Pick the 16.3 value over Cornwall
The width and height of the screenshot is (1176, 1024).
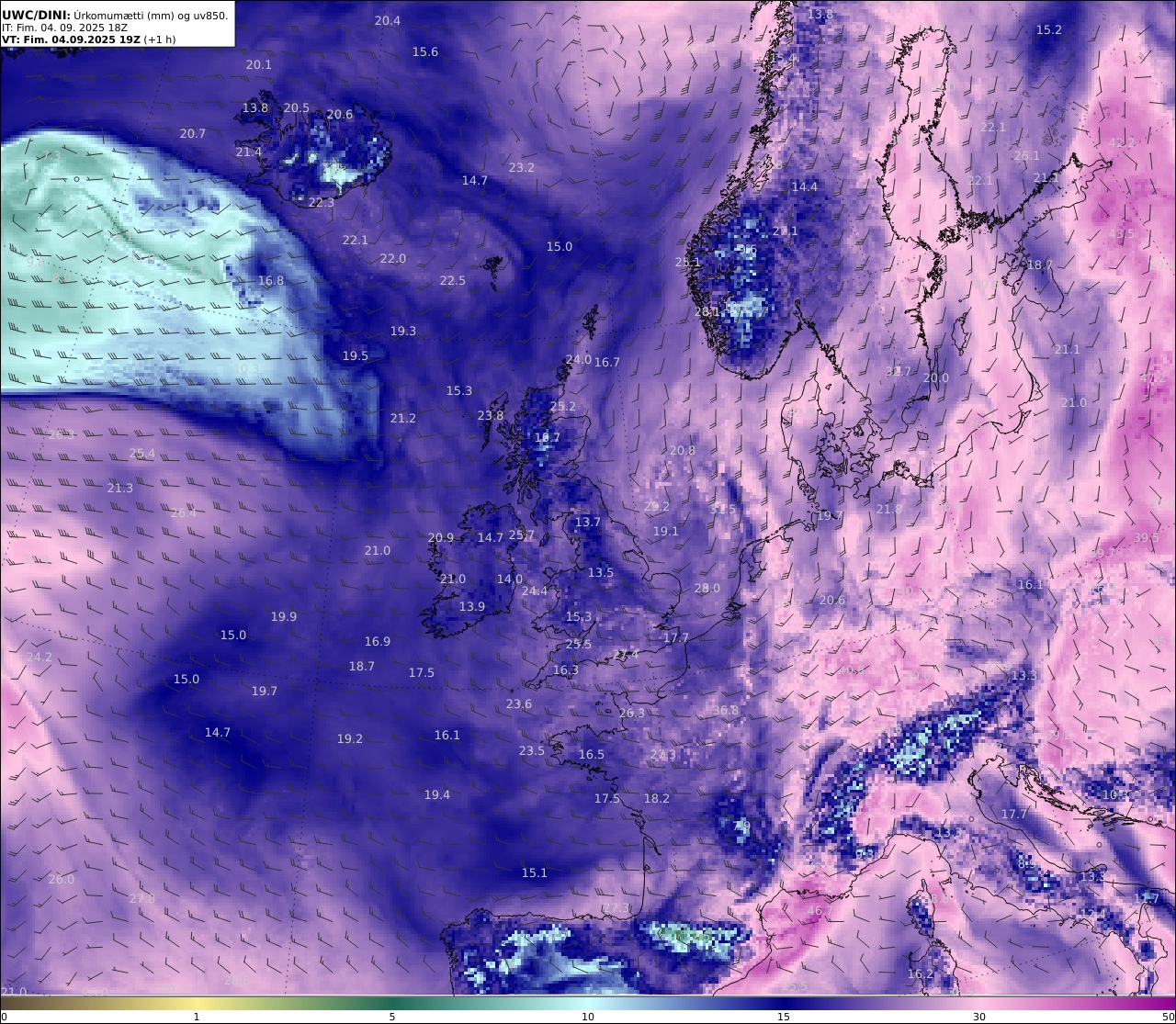point(566,670)
